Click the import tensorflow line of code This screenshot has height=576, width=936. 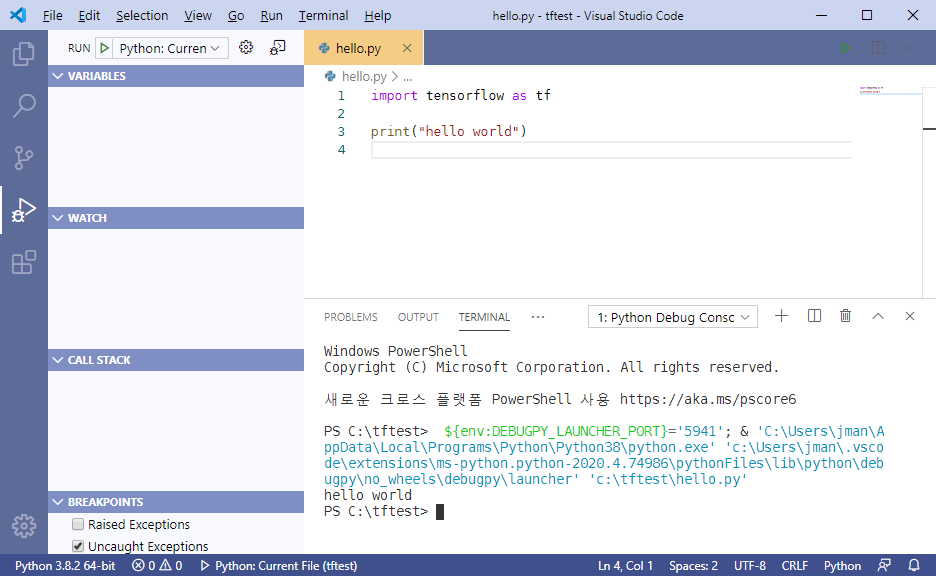tap(460, 96)
